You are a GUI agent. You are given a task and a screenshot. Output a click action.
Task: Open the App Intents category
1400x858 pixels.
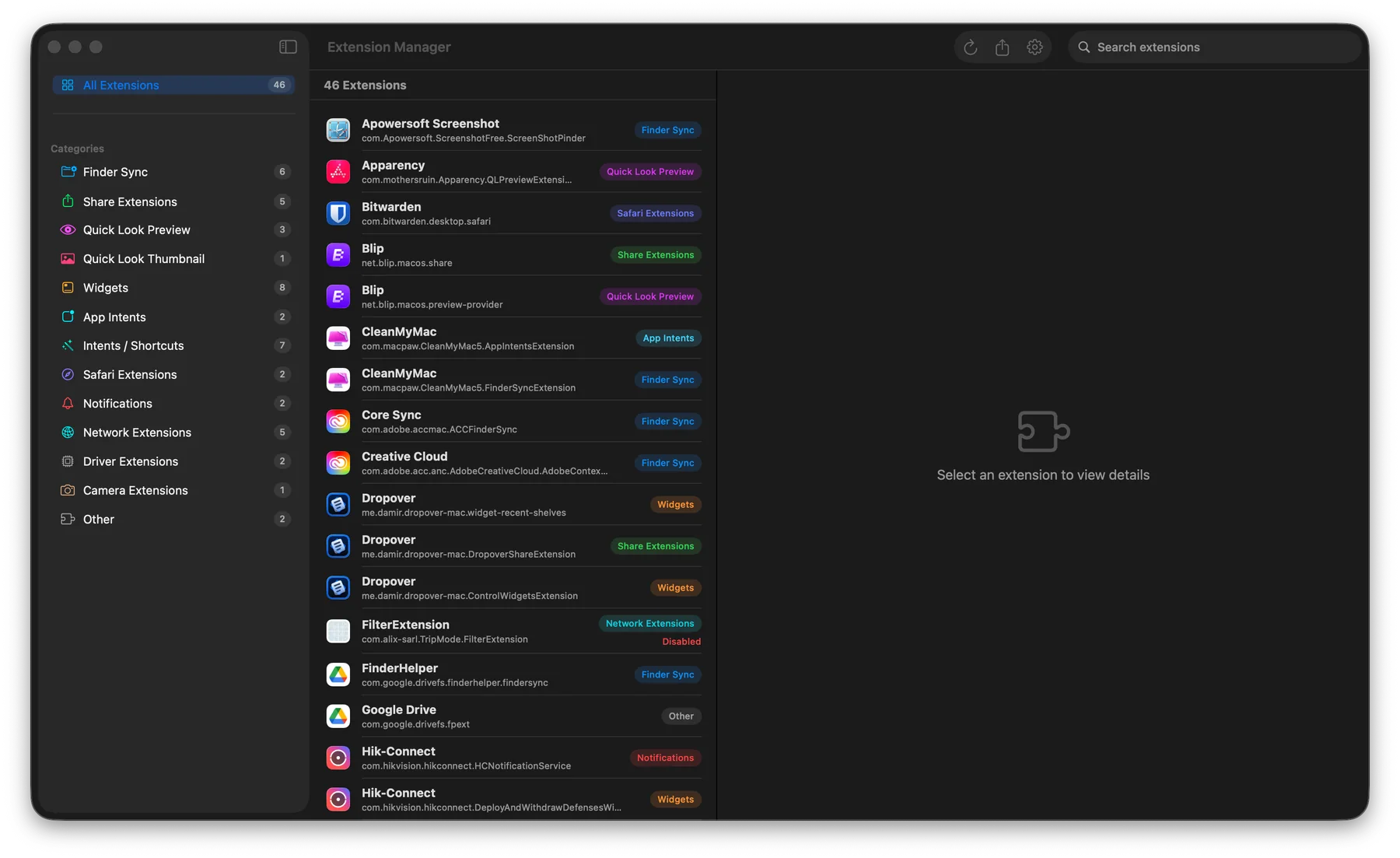(173, 317)
